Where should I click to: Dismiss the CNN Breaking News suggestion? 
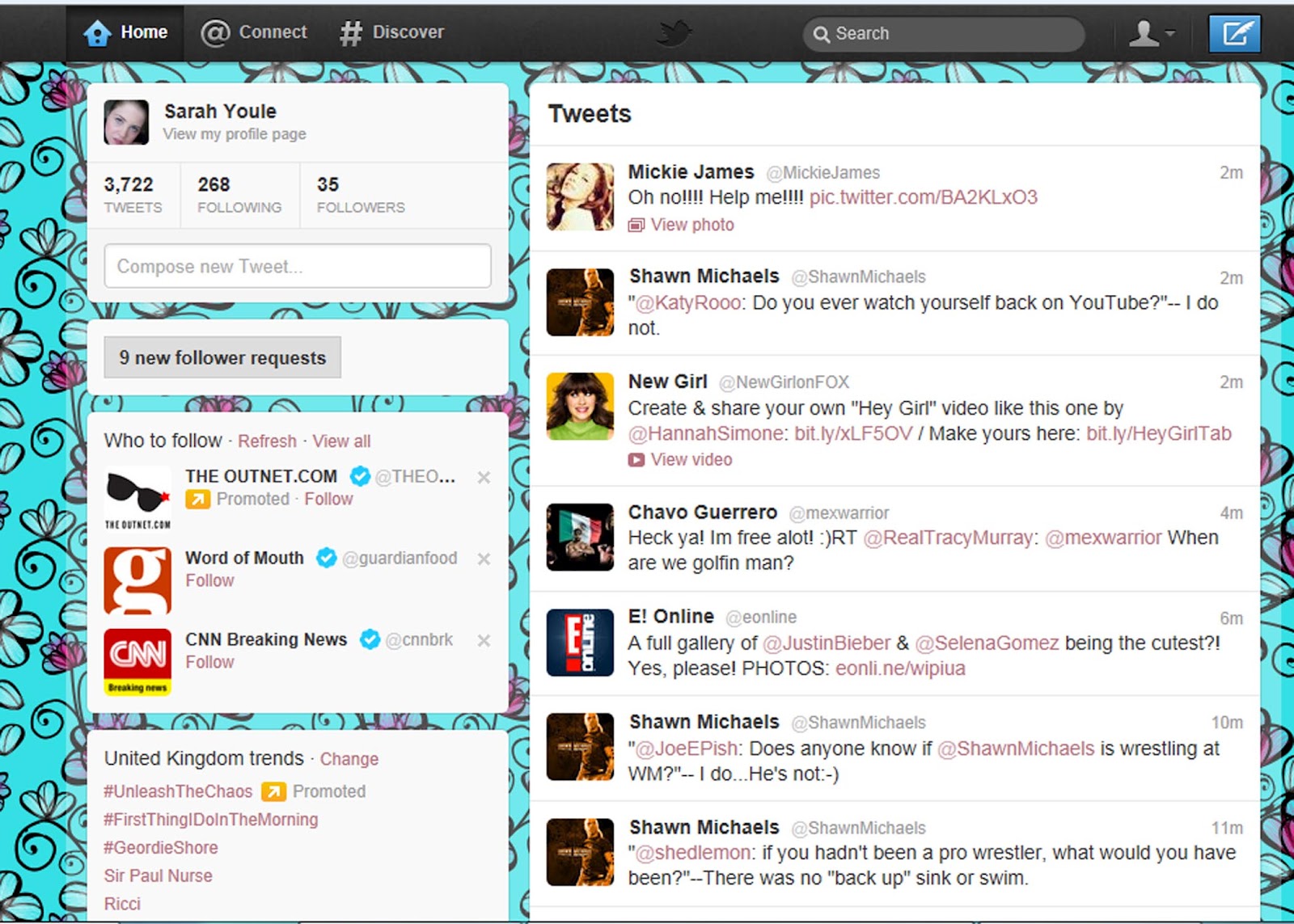(484, 641)
